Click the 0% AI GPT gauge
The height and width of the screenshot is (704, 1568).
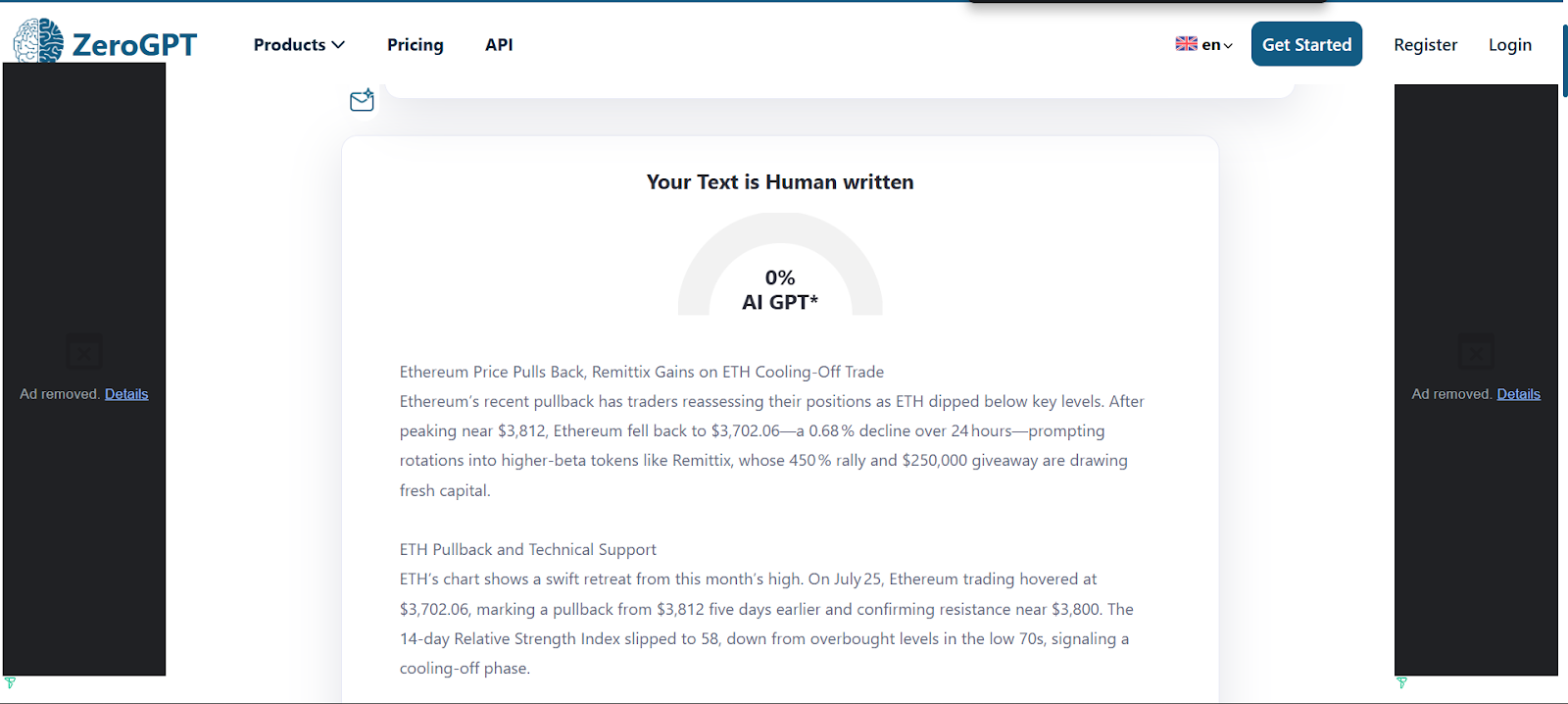pos(780,265)
